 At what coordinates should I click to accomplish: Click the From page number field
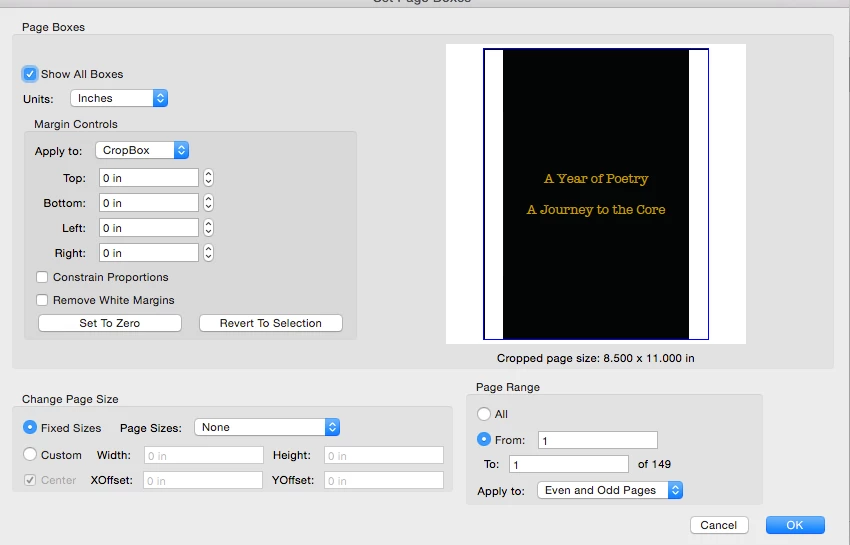(598, 440)
